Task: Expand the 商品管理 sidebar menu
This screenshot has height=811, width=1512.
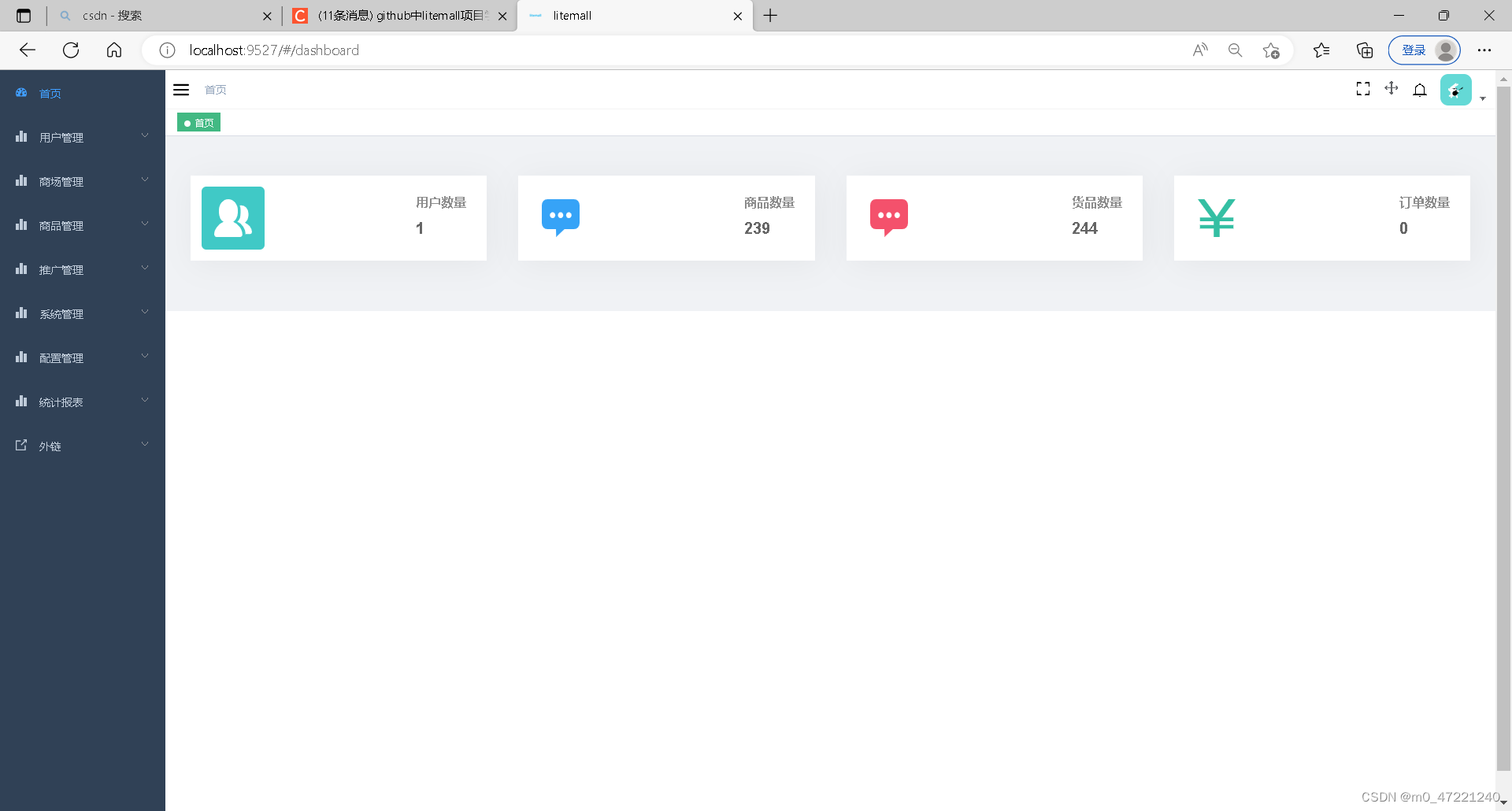Action: 62,225
